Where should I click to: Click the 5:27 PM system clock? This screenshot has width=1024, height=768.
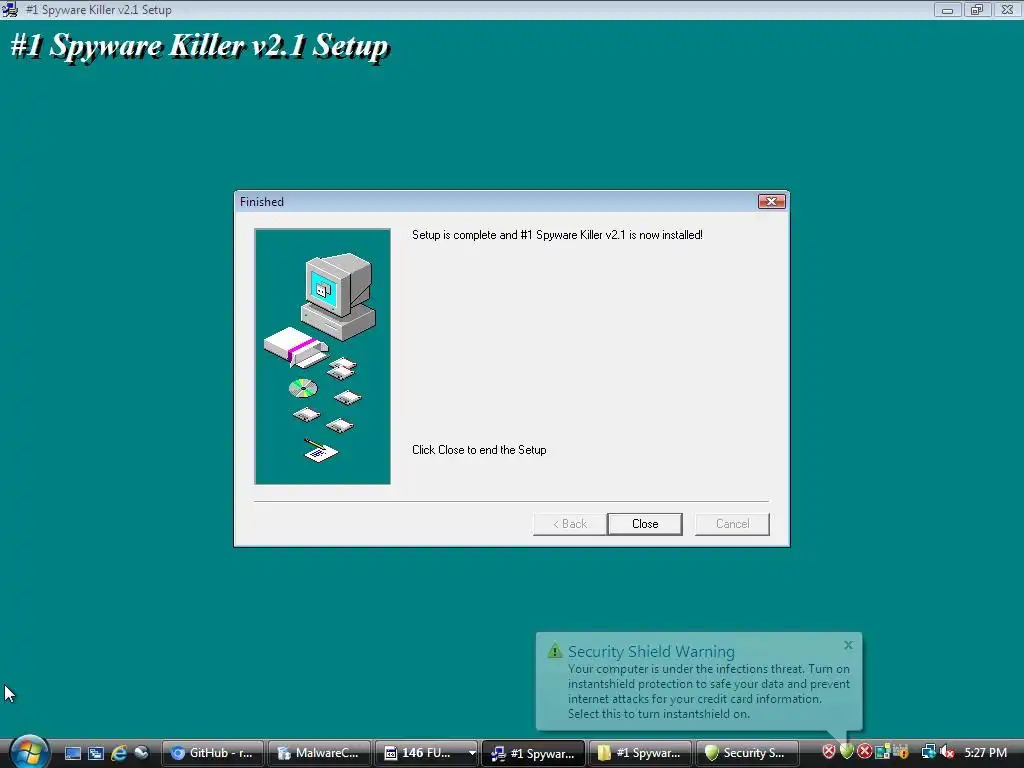[x=985, y=752]
